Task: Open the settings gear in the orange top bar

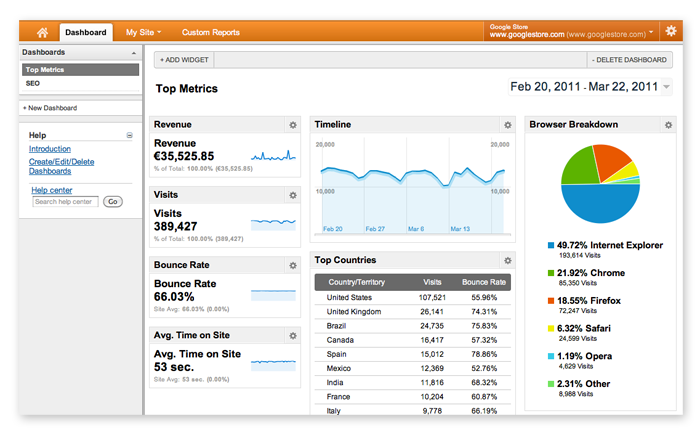Action: click(671, 31)
